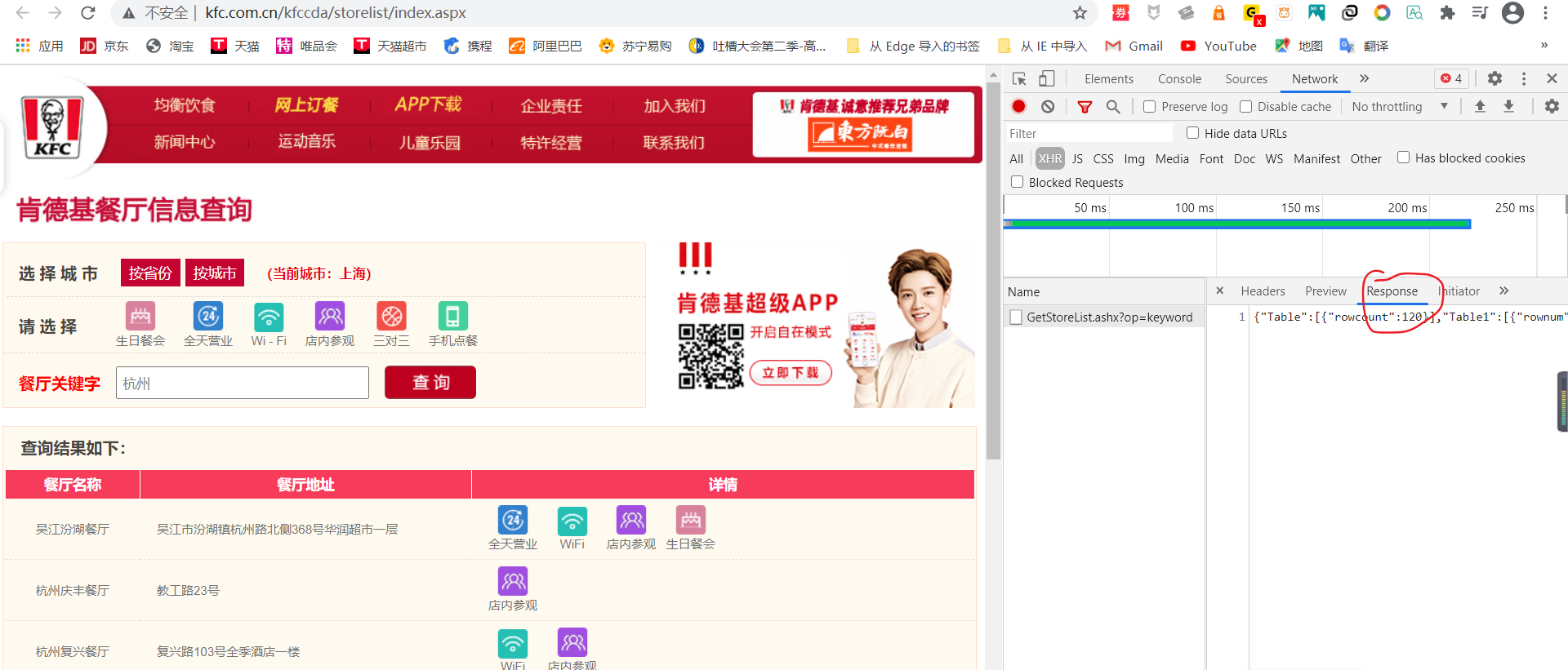
Task: Select the JS filter type
Action: (x=1077, y=158)
